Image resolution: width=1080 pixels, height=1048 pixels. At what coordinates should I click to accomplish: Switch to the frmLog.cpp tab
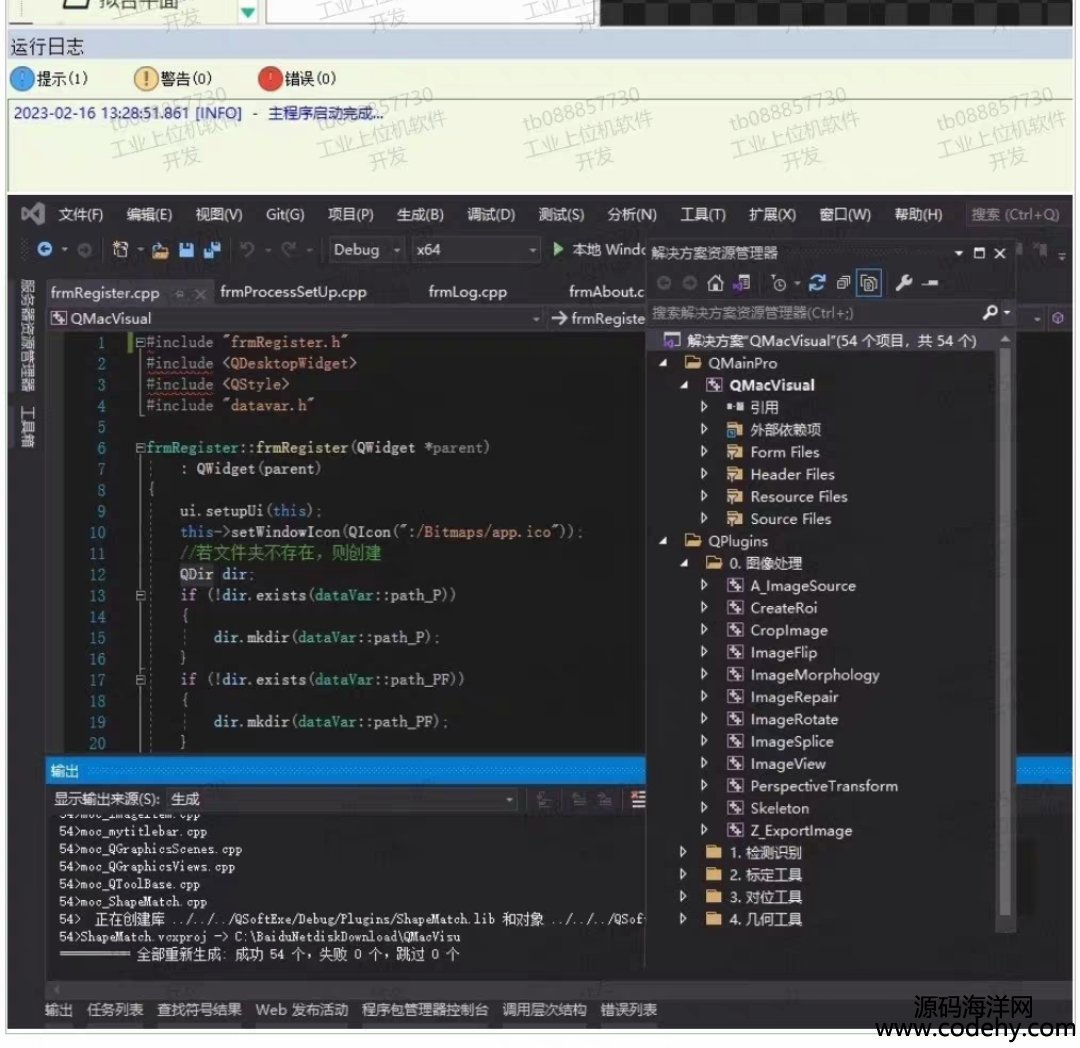(468, 292)
